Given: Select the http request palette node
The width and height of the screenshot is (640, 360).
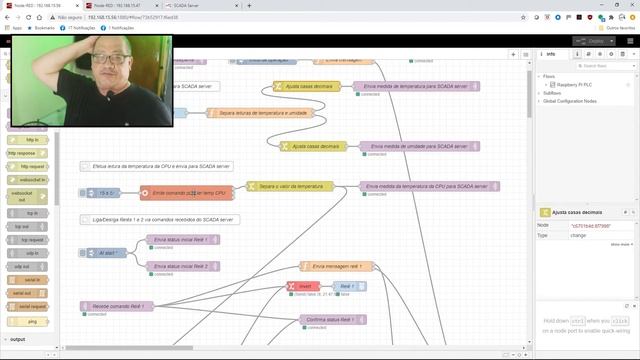Looking at the screenshot, I should (x=27, y=167).
